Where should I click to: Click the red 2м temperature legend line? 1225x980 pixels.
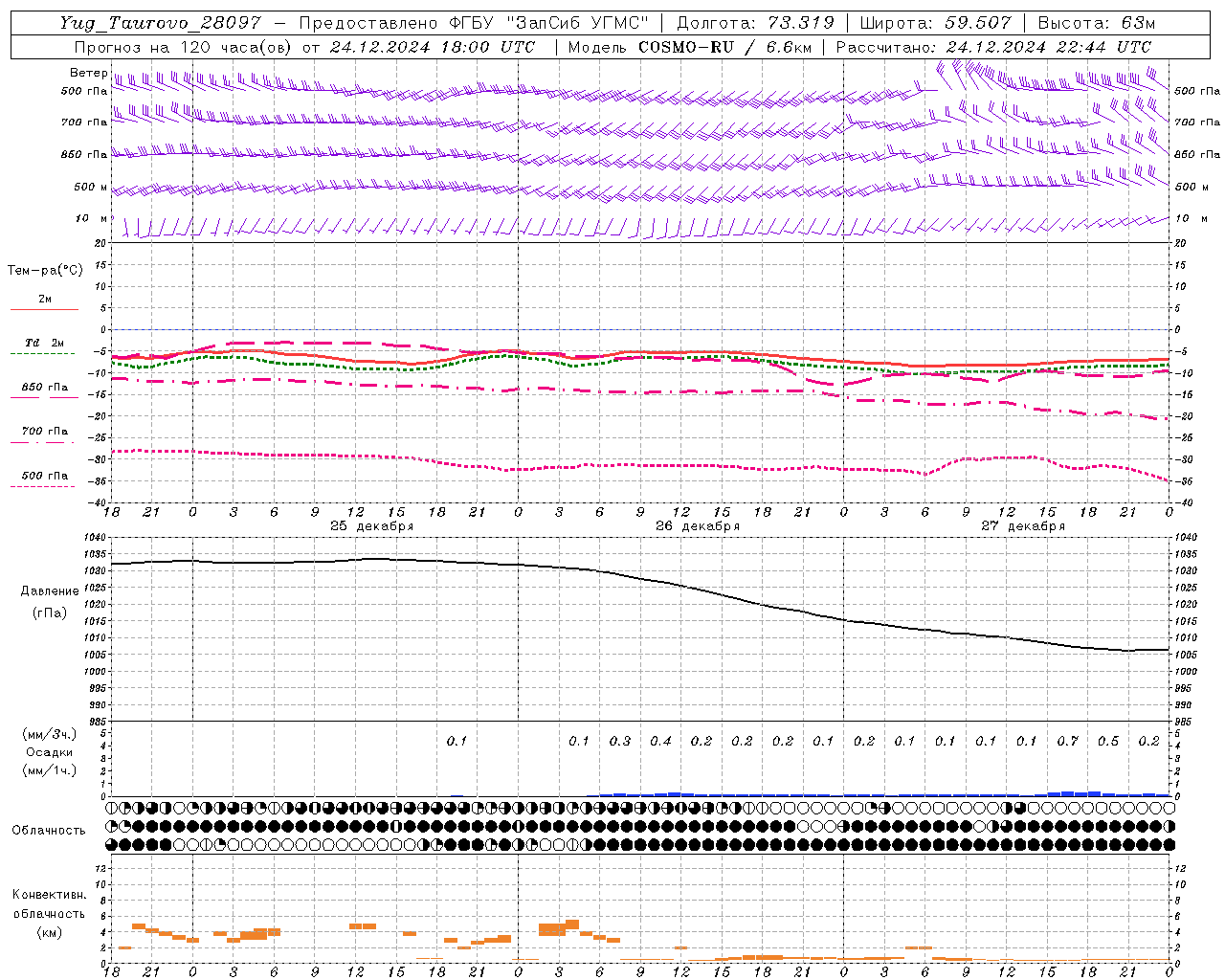44,309
